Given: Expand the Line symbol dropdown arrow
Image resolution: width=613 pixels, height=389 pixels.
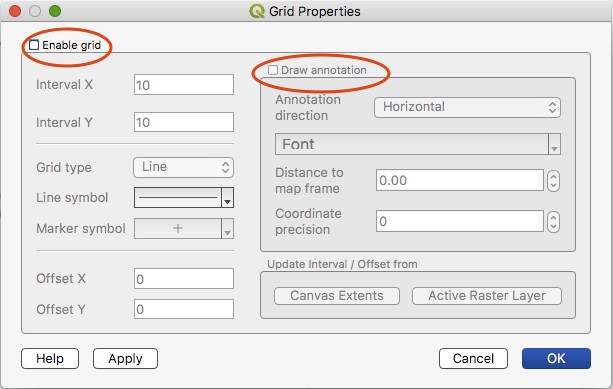Looking at the screenshot, I should pyautogui.click(x=228, y=197).
